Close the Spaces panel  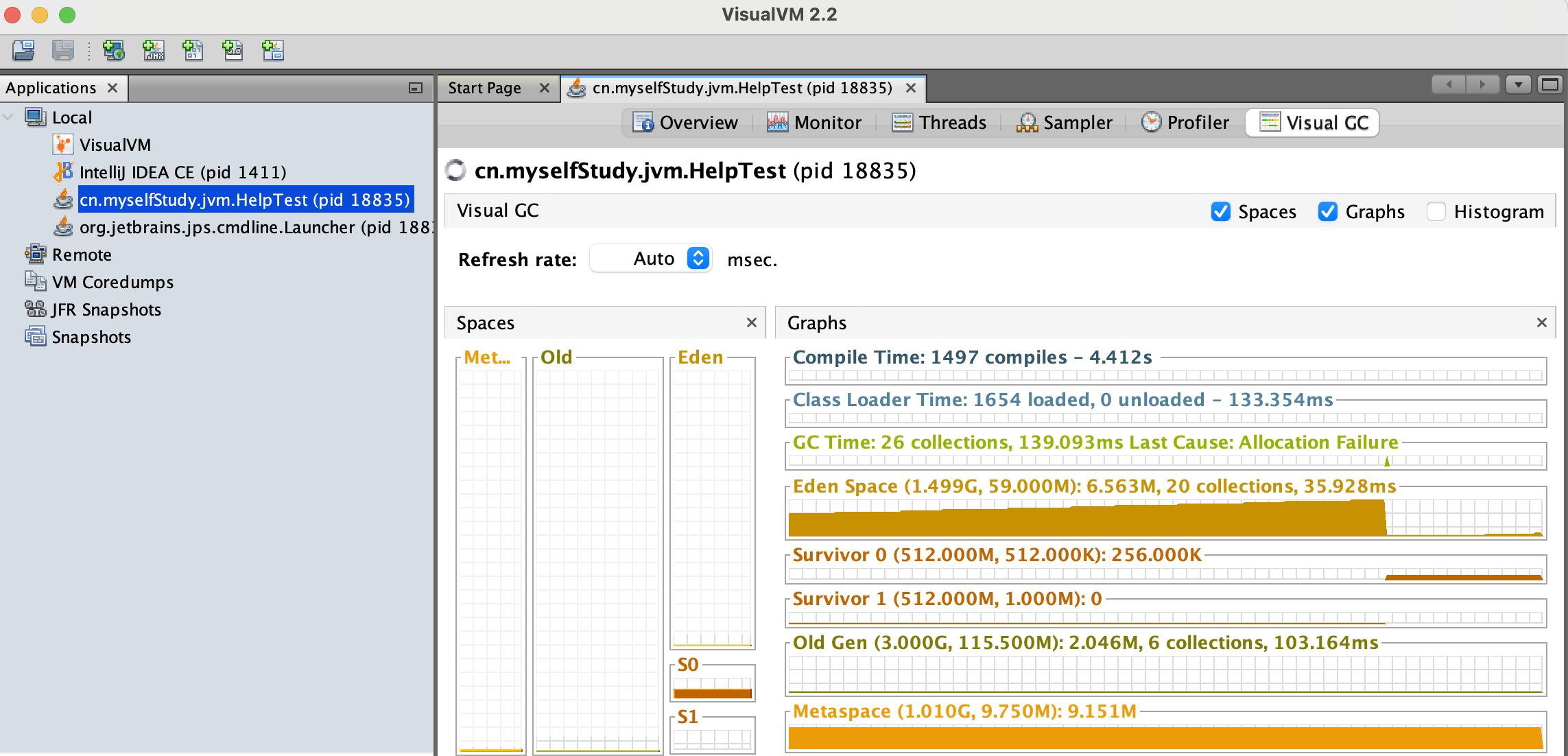click(752, 322)
